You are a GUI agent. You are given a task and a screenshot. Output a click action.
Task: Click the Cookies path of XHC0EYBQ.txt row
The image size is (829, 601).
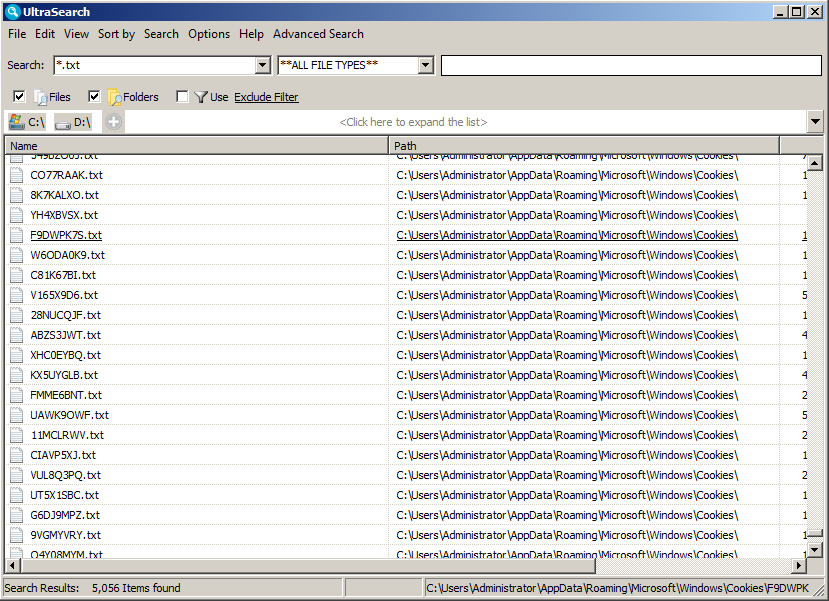point(567,355)
